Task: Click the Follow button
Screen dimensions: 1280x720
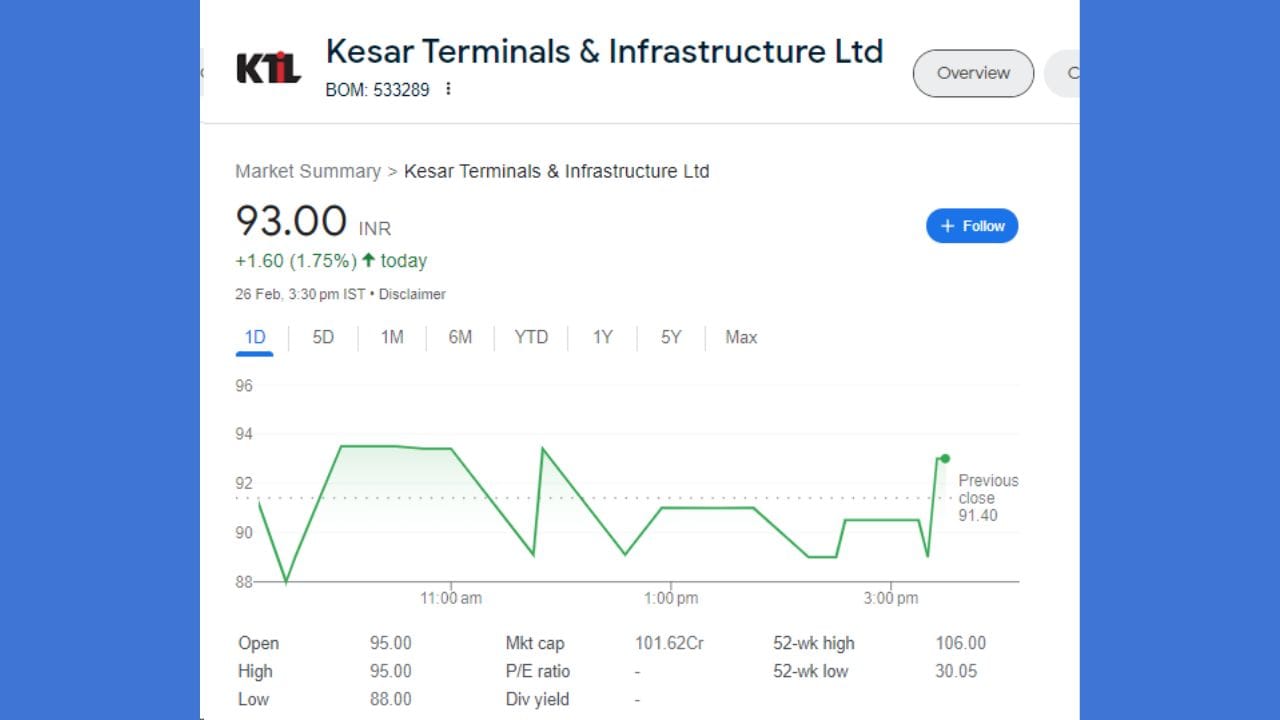Action: [x=972, y=226]
